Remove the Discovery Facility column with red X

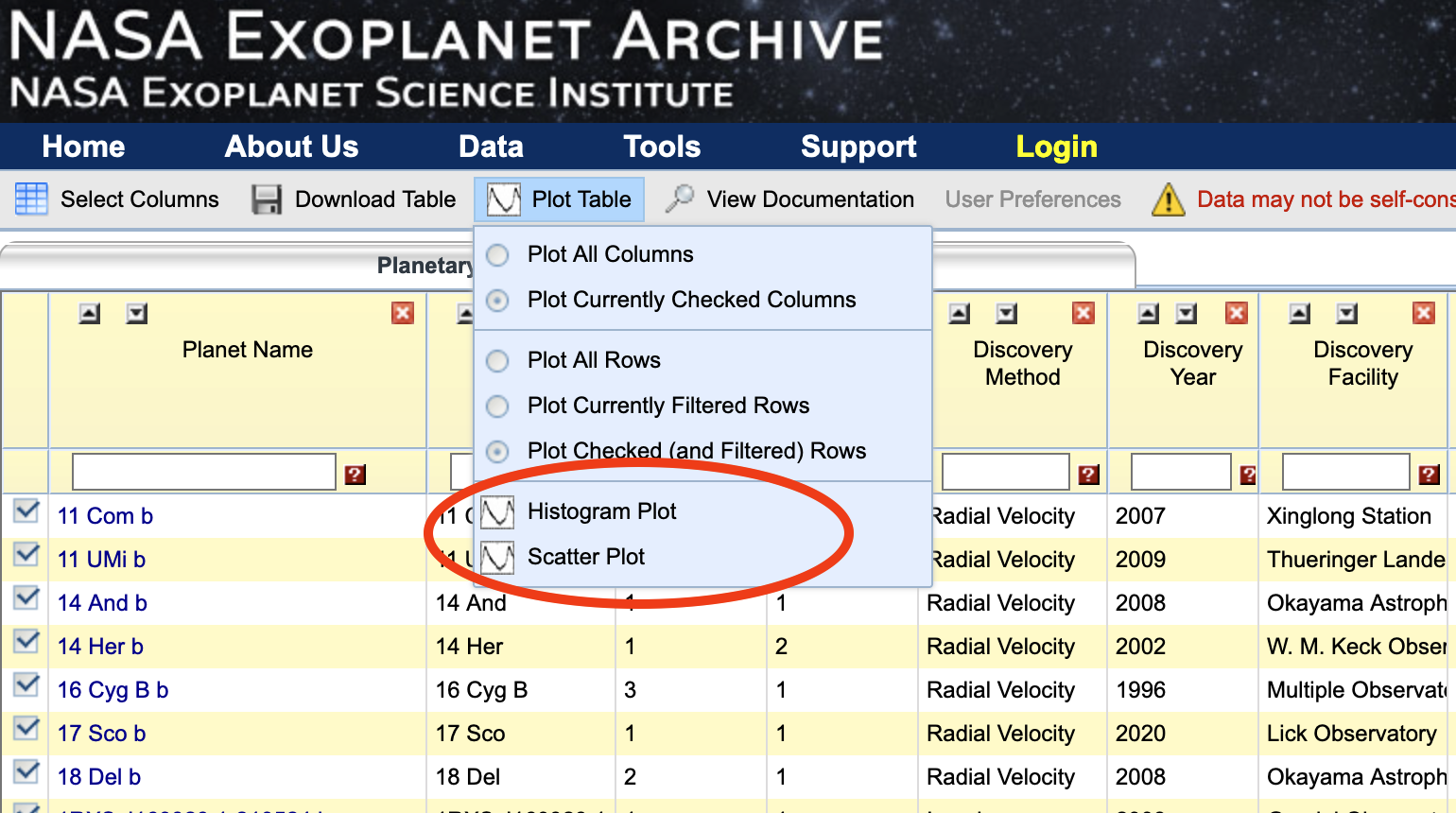click(x=1424, y=313)
